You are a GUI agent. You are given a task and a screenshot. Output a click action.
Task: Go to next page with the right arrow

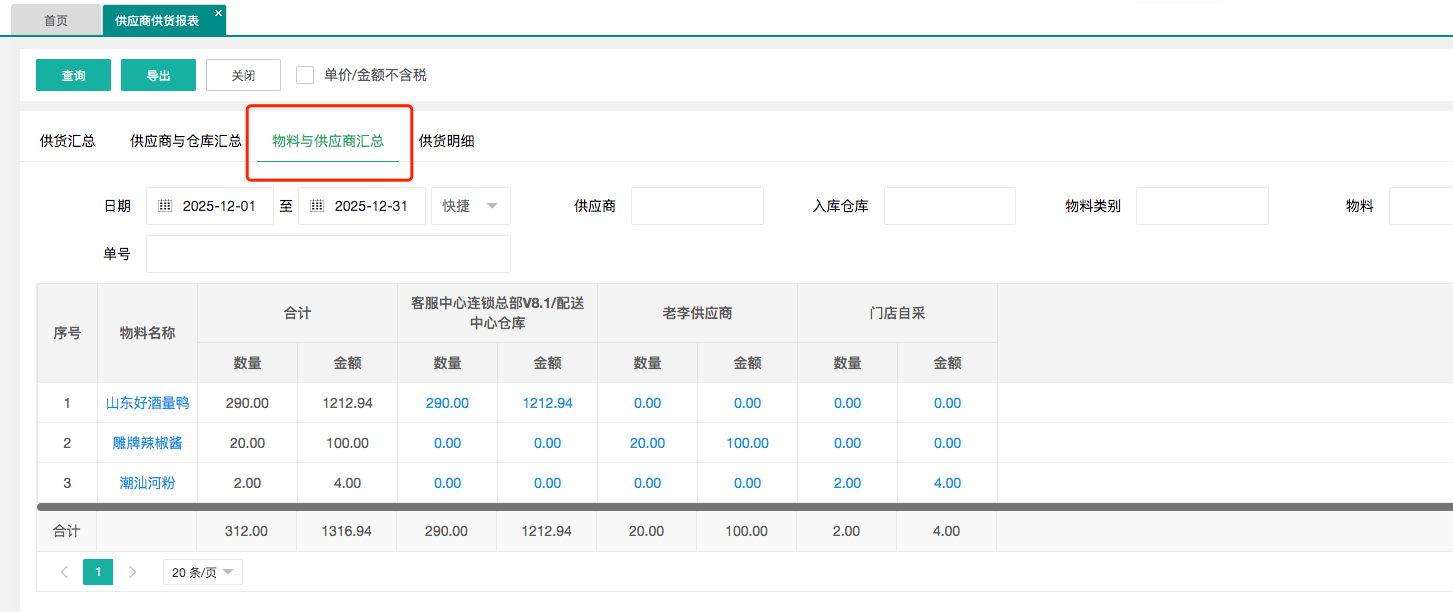coord(132,572)
